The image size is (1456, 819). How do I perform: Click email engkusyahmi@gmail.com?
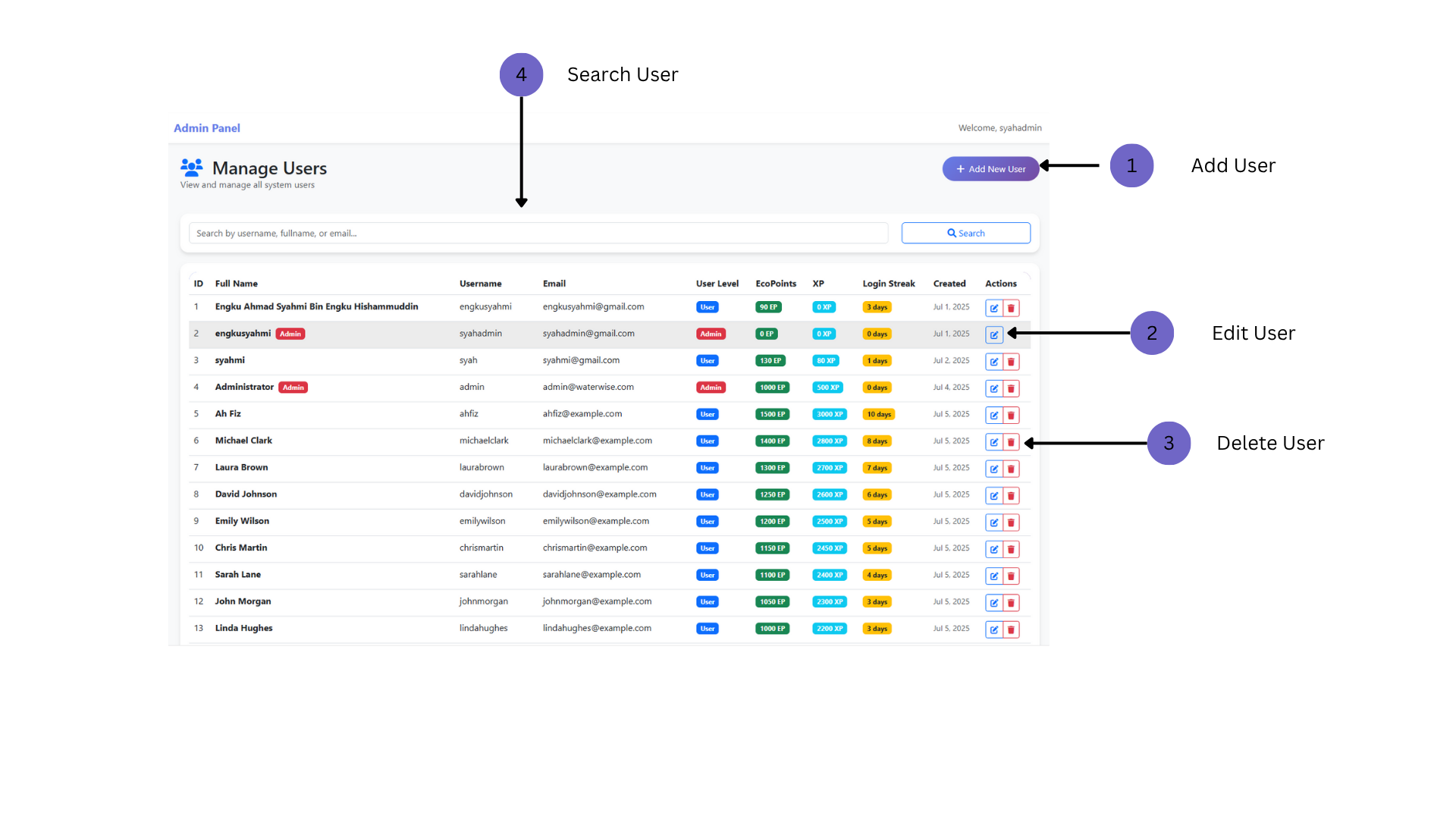tap(593, 306)
